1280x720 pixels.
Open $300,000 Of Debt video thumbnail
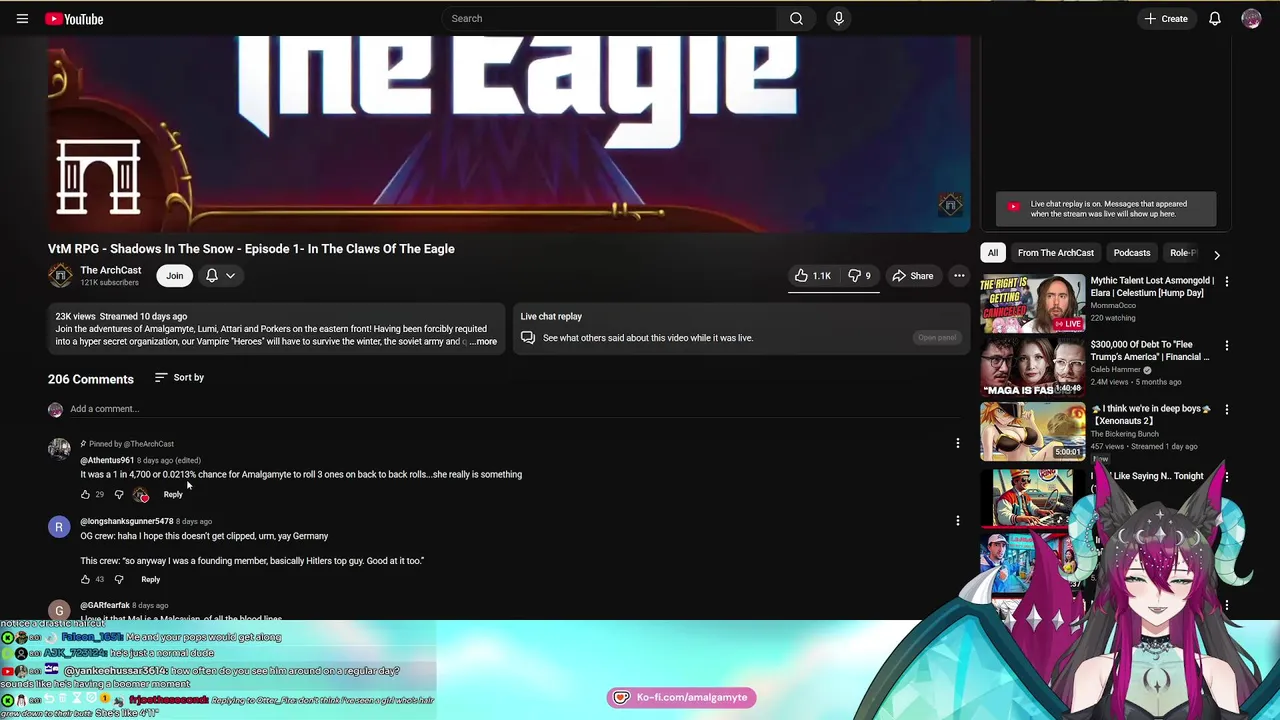pyautogui.click(x=1033, y=367)
